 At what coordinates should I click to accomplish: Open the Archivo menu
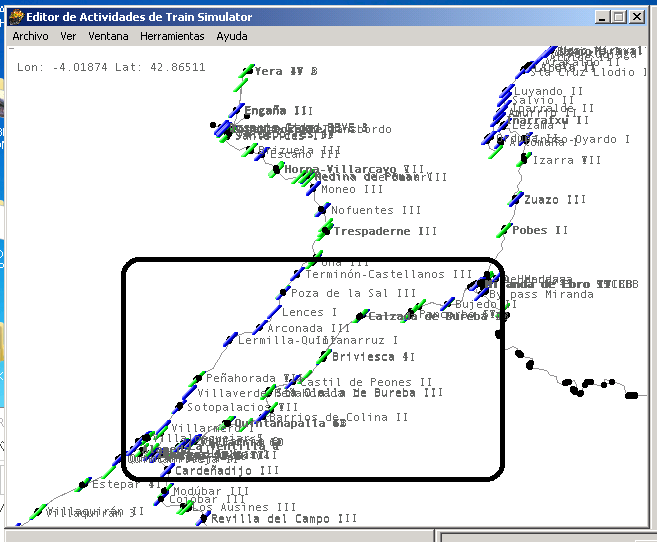(x=30, y=36)
